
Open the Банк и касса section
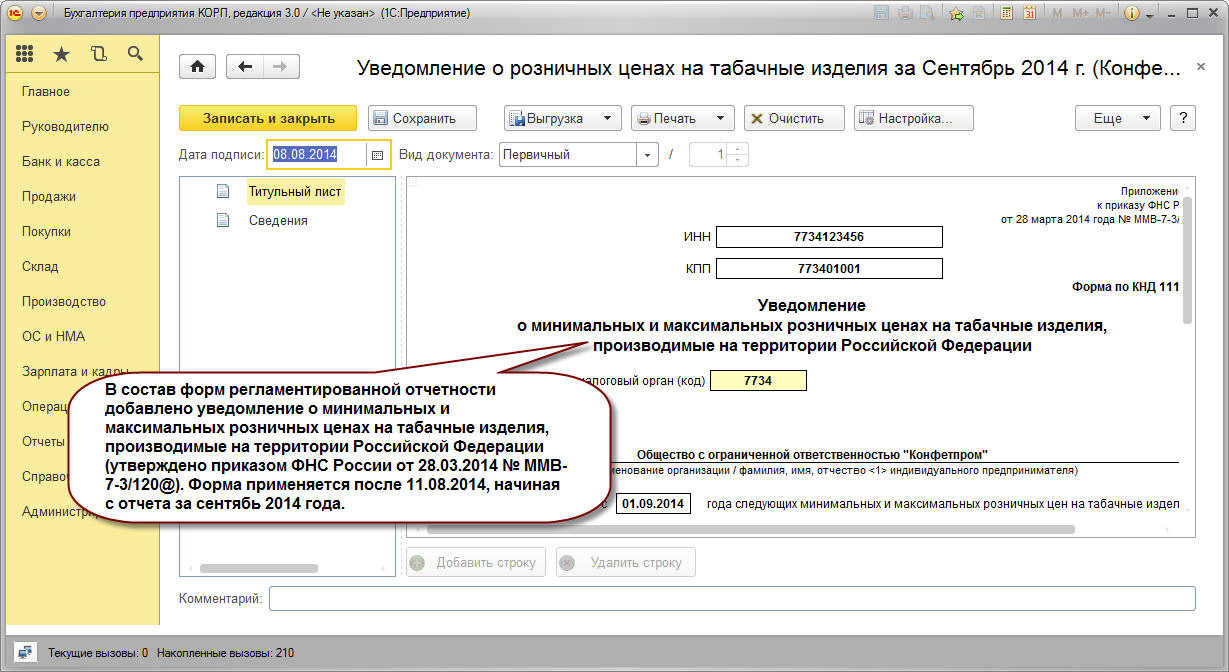(x=61, y=162)
